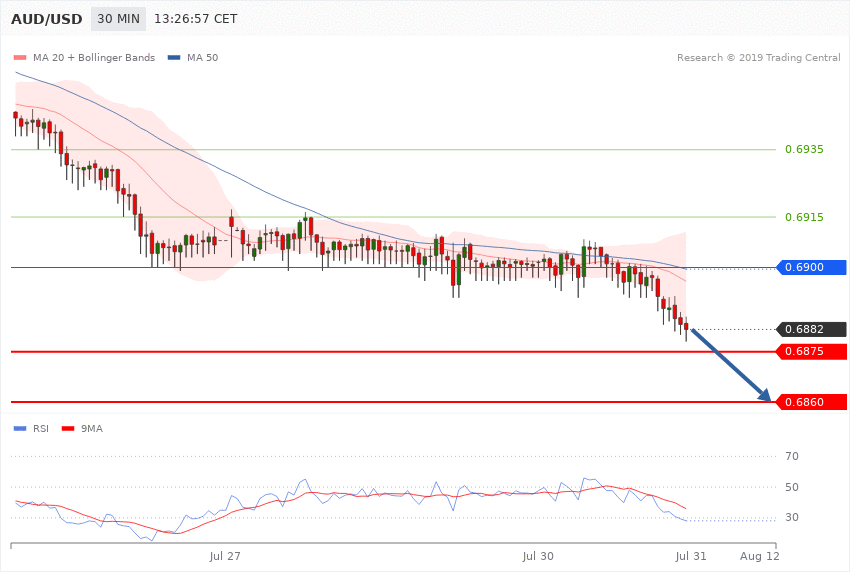Screen dimensions: 850x576
Task: Click the black 0.6882 current price tag
Action: (812, 329)
